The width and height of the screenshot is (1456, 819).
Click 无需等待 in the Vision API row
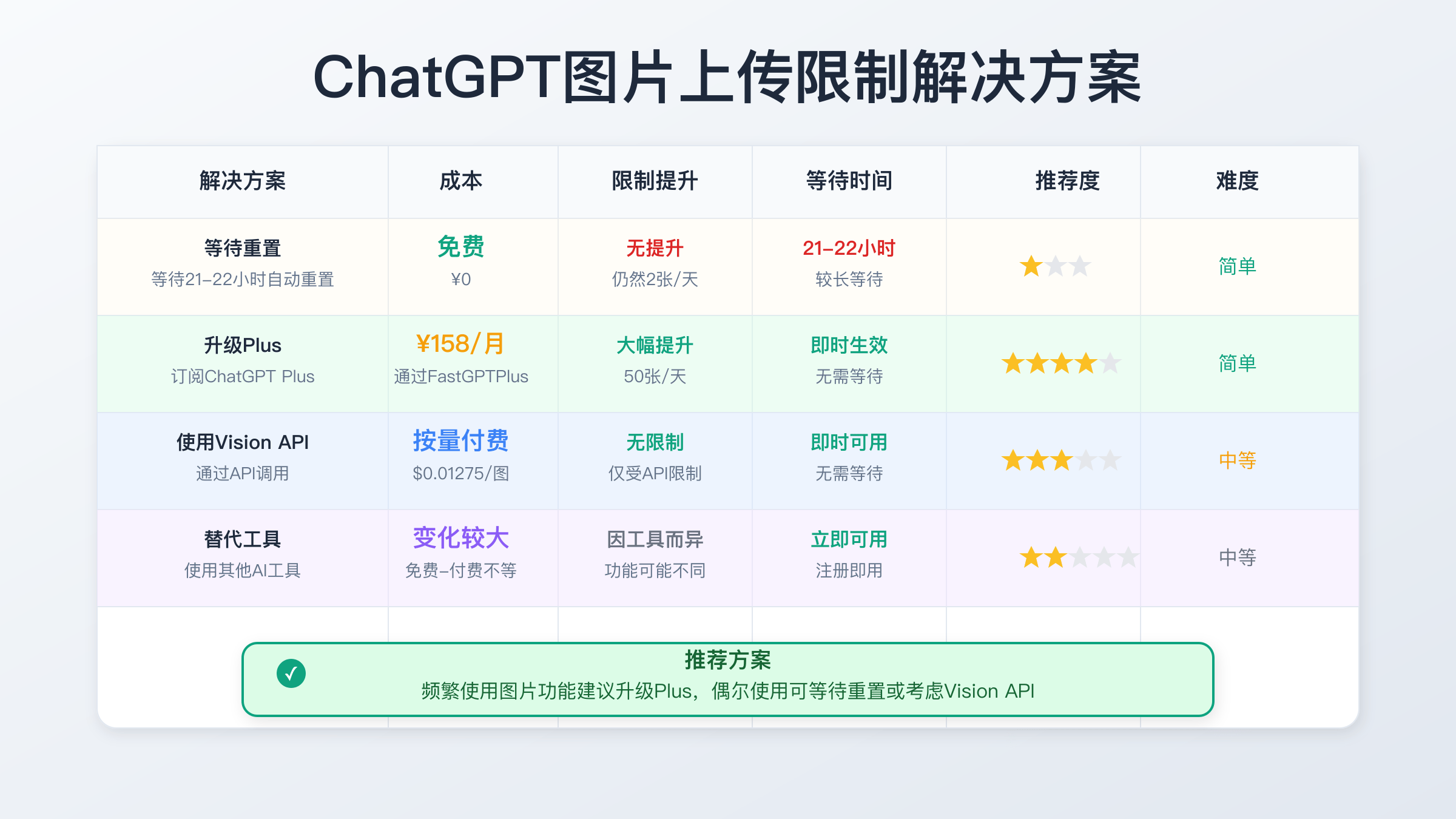(849, 473)
